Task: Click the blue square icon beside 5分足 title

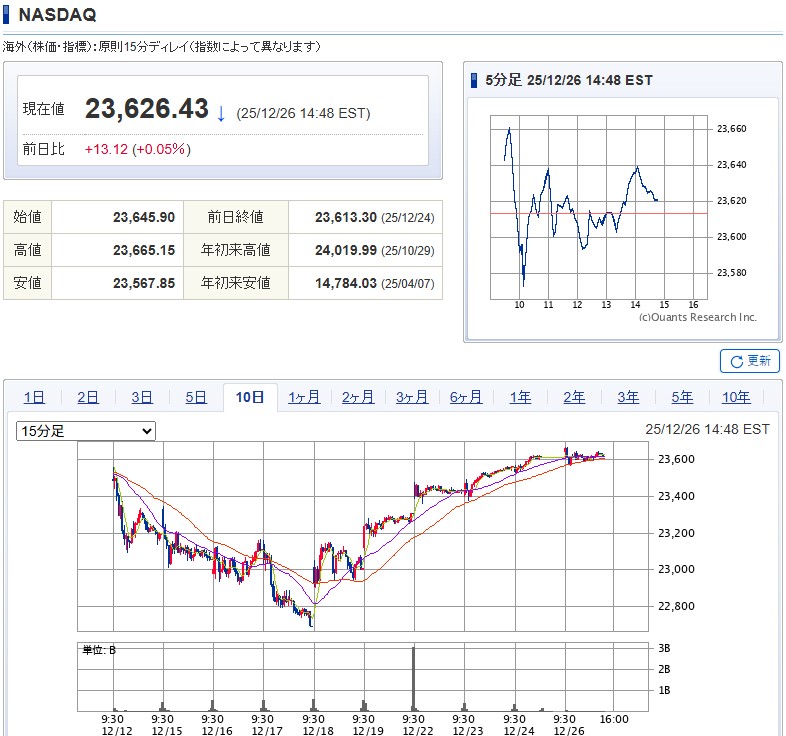Action: tap(475, 81)
